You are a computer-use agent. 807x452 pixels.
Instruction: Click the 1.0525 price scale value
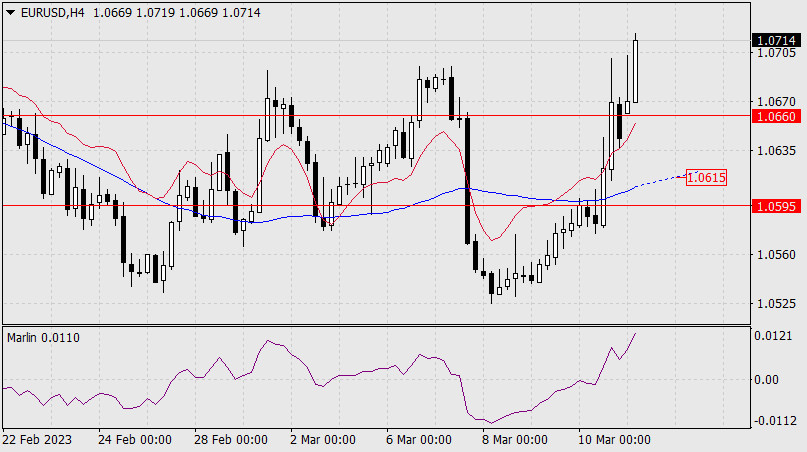(x=776, y=304)
